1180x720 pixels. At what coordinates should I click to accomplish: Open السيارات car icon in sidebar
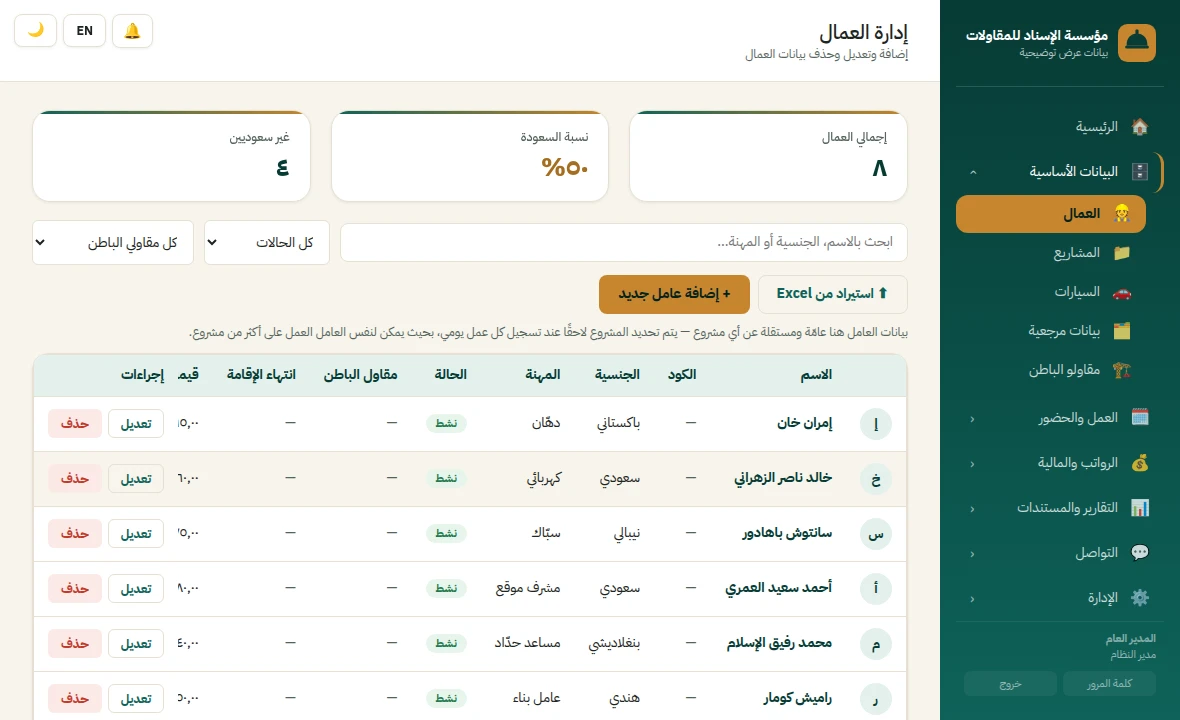(x=1121, y=292)
